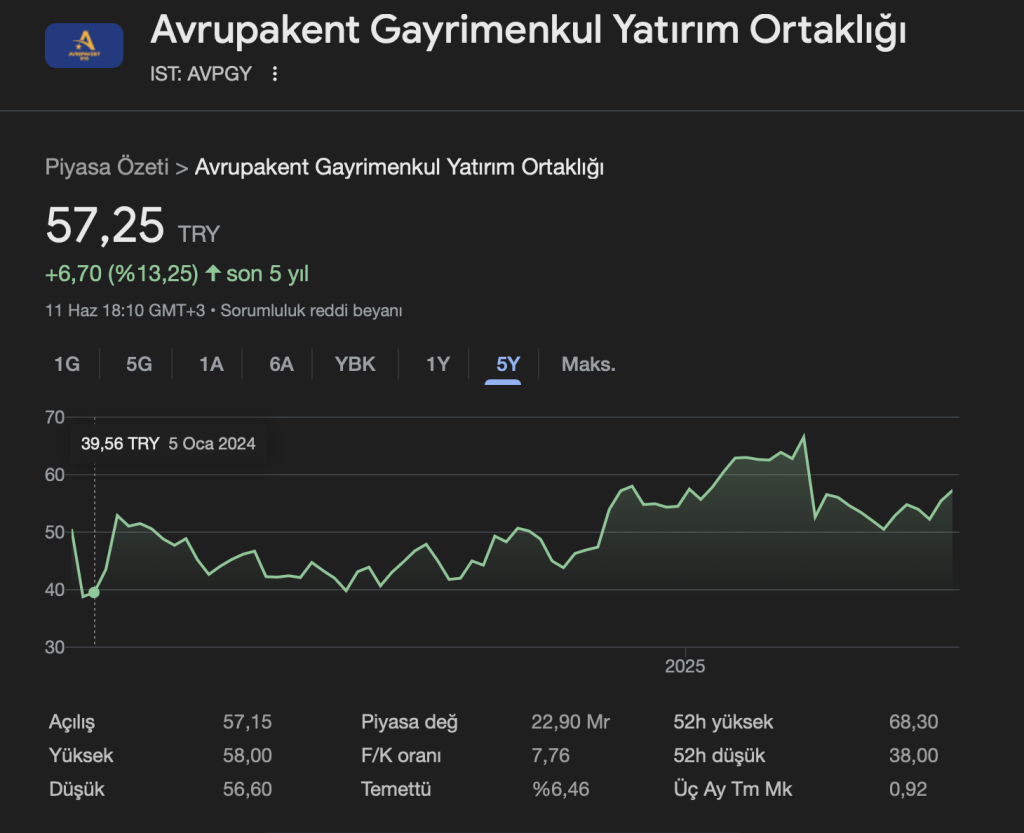
Task: Click the company title heading
Action: (528, 31)
